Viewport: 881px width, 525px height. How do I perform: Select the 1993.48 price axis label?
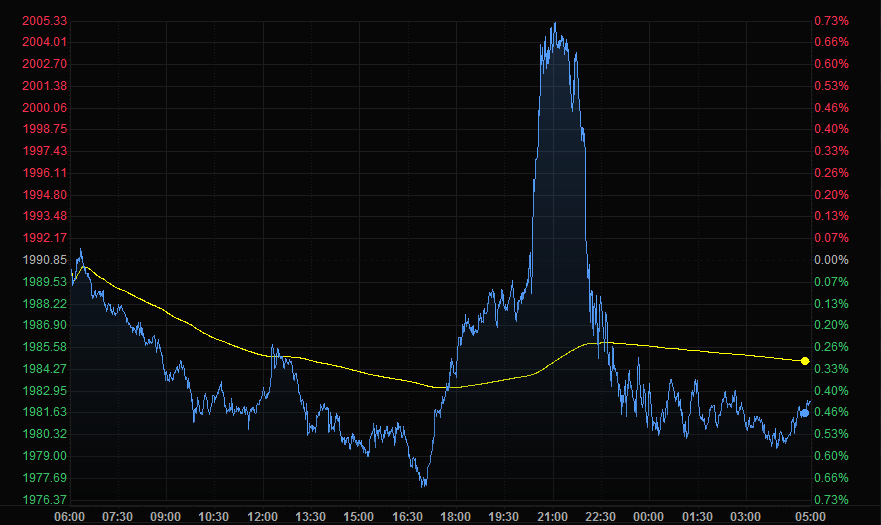pyautogui.click(x=44, y=216)
